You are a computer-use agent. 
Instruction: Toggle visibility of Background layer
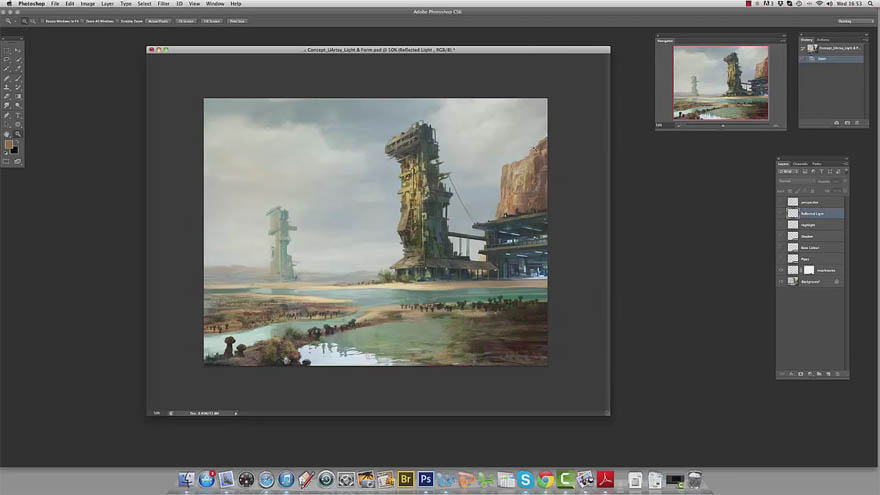[781, 282]
